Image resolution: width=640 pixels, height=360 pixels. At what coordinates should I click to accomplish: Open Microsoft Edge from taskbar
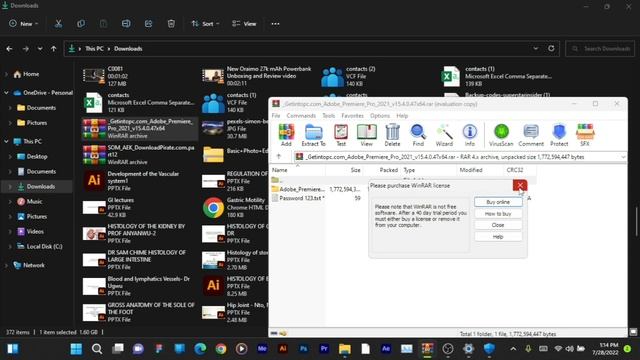point(200,349)
